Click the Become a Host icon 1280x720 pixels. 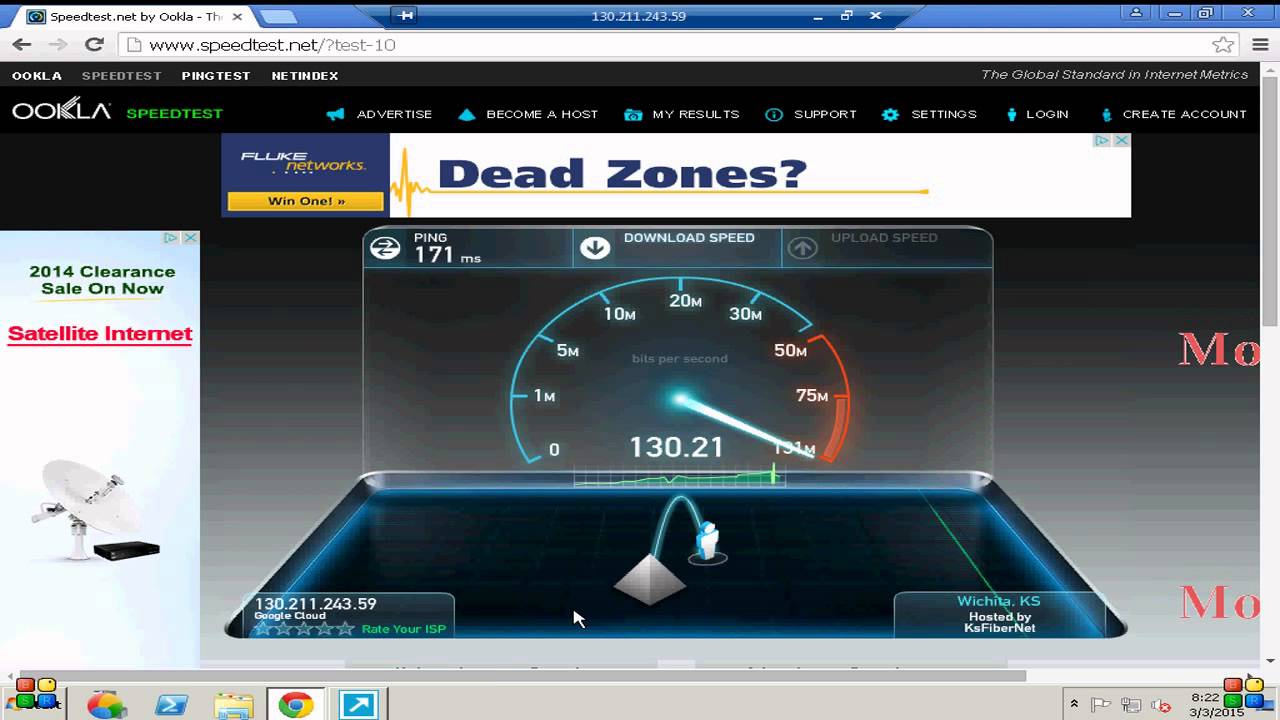point(466,115)
